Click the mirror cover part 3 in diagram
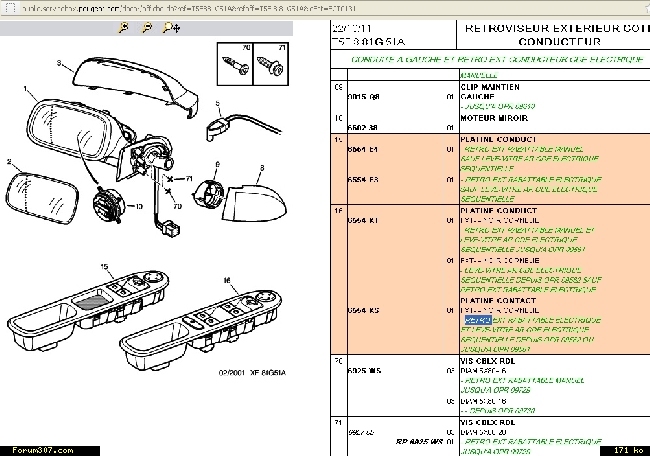650x456 pixels. tap(130, 79)
